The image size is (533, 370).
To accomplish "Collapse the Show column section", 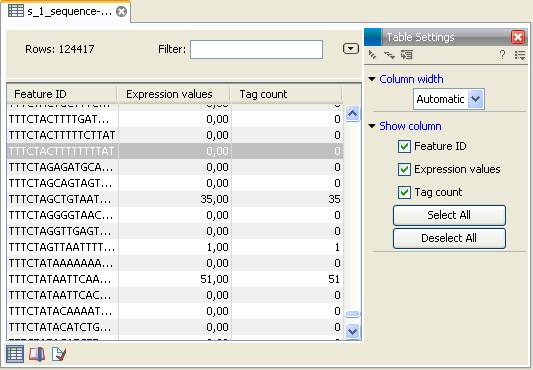I will point(372,127).
